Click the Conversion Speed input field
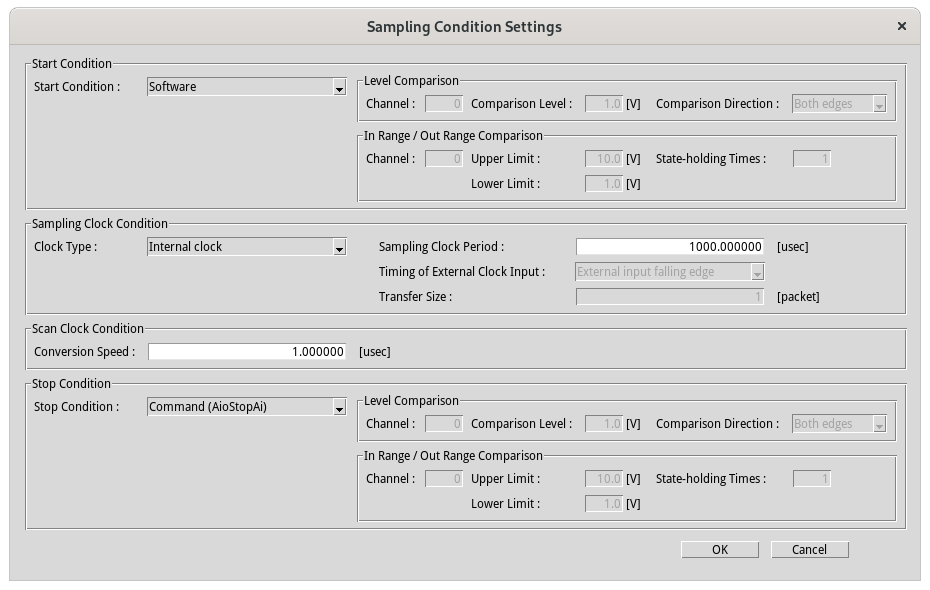Screen dimensions: 930x590 tap(247, 352)
